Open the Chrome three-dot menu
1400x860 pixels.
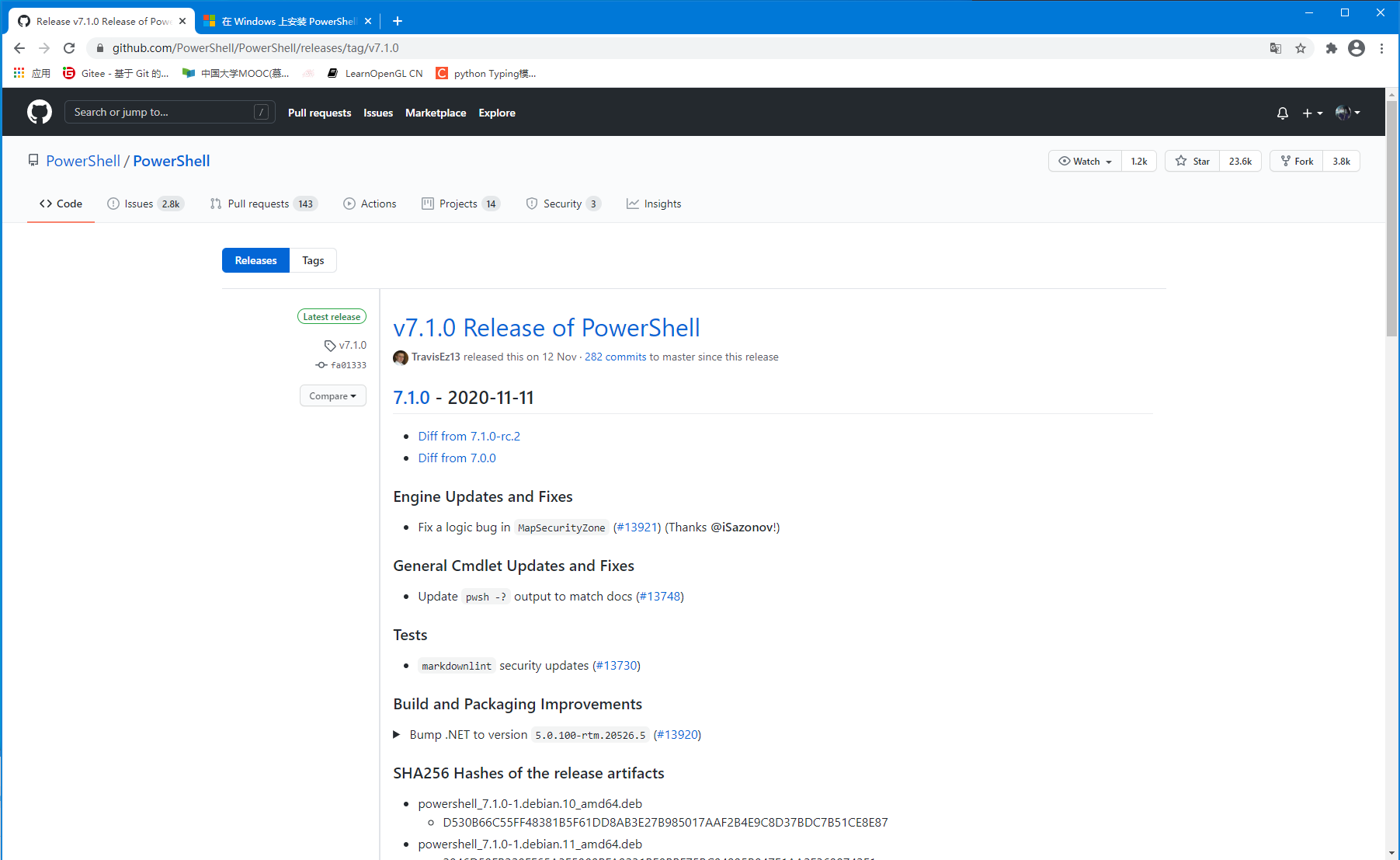coord(1382,48)
